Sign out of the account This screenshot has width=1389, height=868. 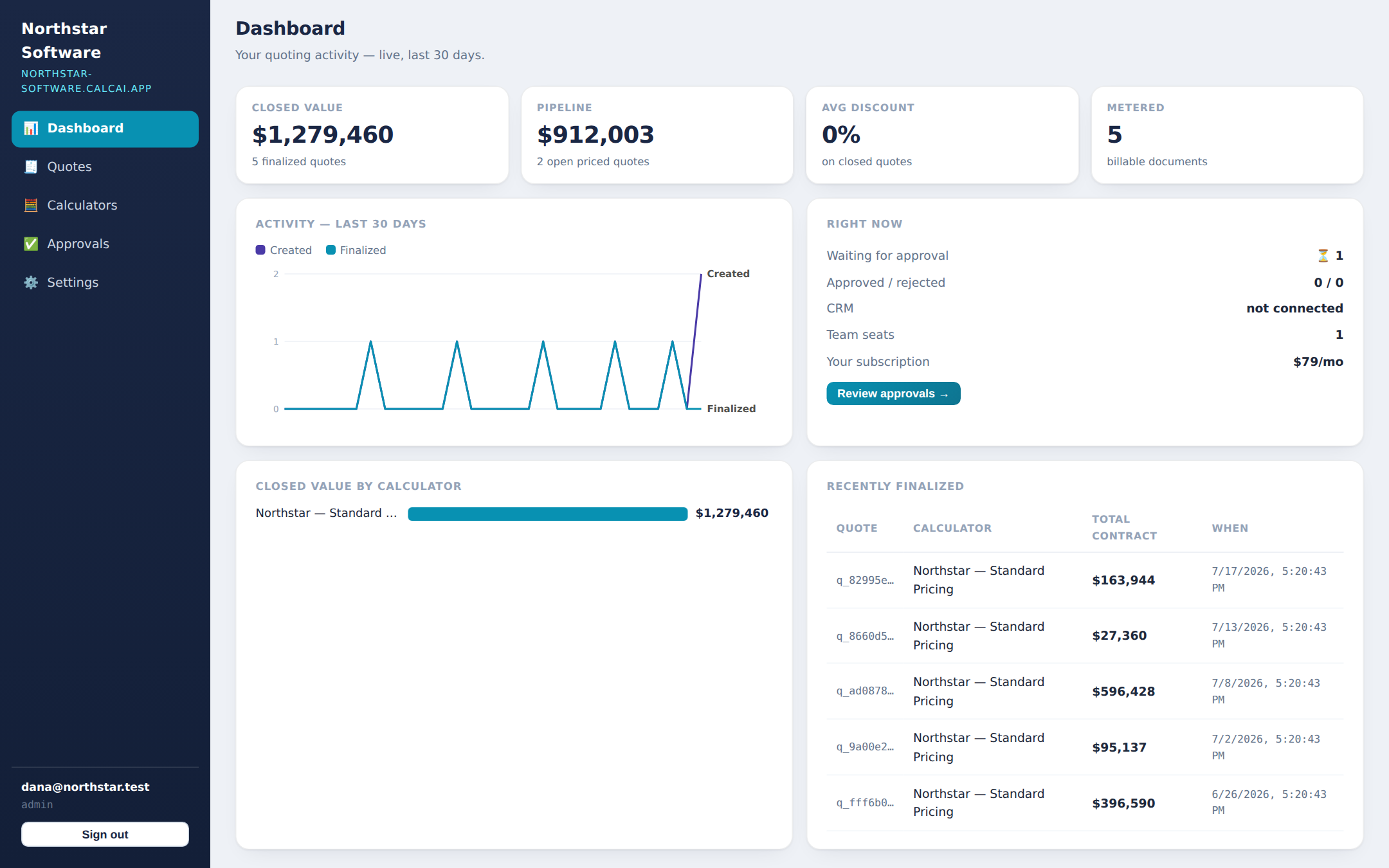point(105,835)
